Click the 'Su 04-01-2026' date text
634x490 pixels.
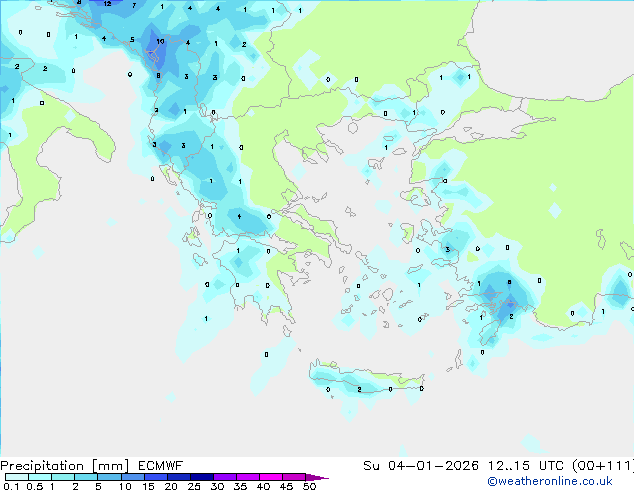click(421, 466)
